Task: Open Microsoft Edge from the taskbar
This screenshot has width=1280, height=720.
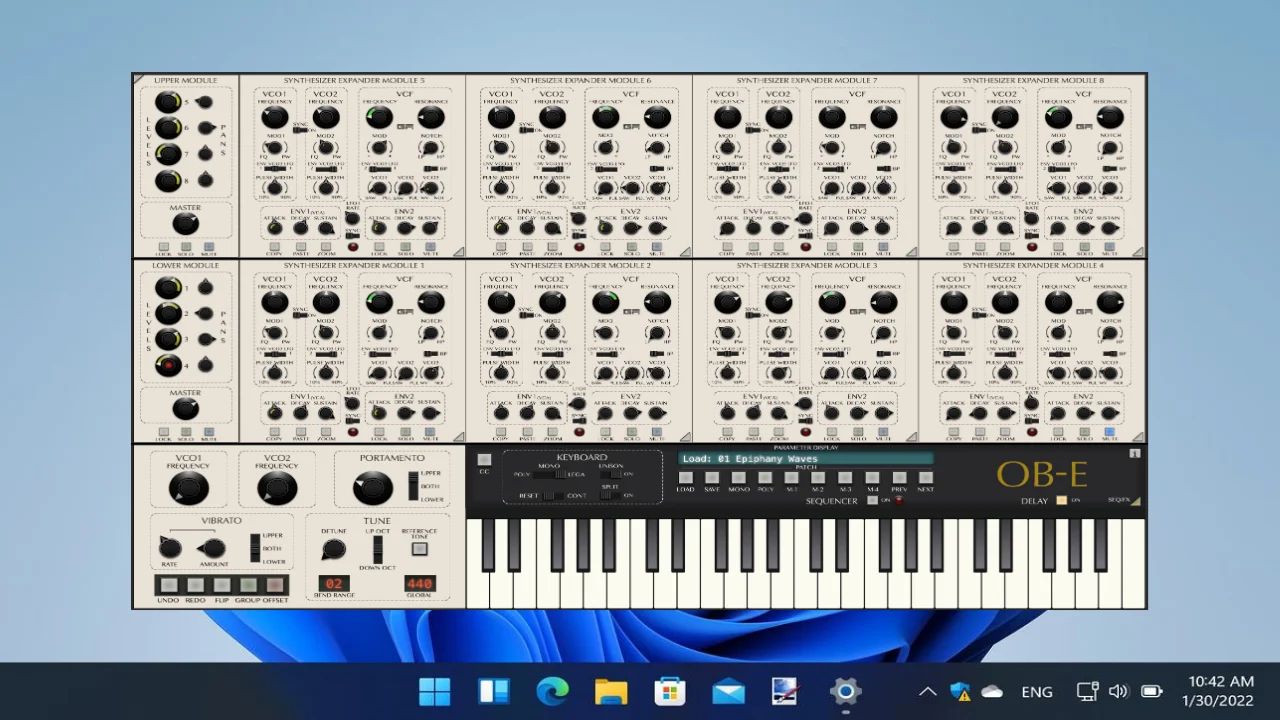Action: click(x=552, y=691)
